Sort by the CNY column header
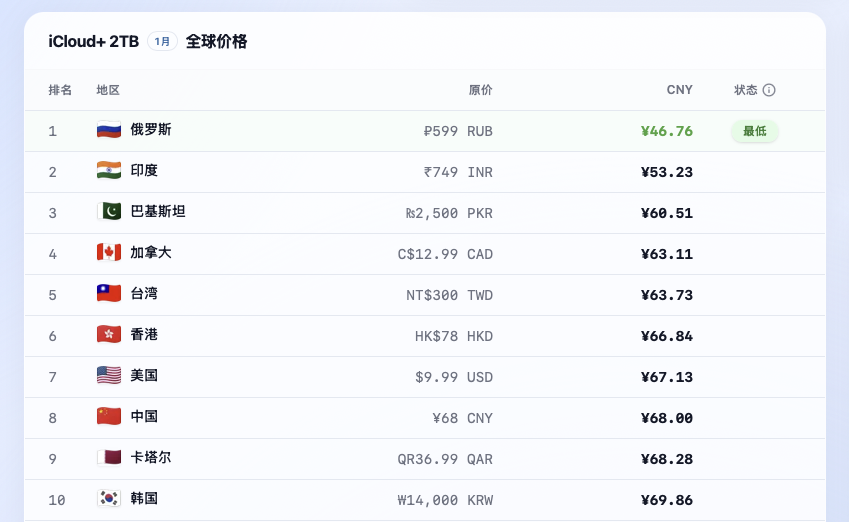This screenshot has width=849, height=522. coord(680,90)
